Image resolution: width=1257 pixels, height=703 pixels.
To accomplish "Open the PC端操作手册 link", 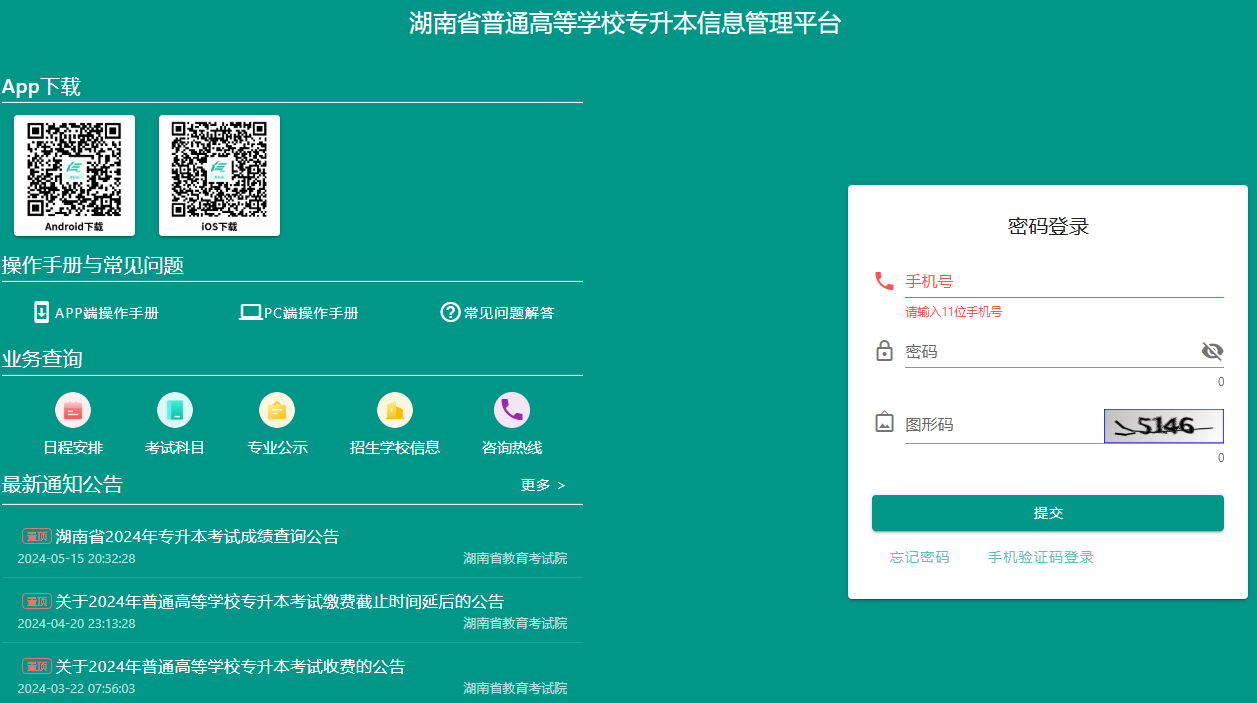I will point(311,313).
